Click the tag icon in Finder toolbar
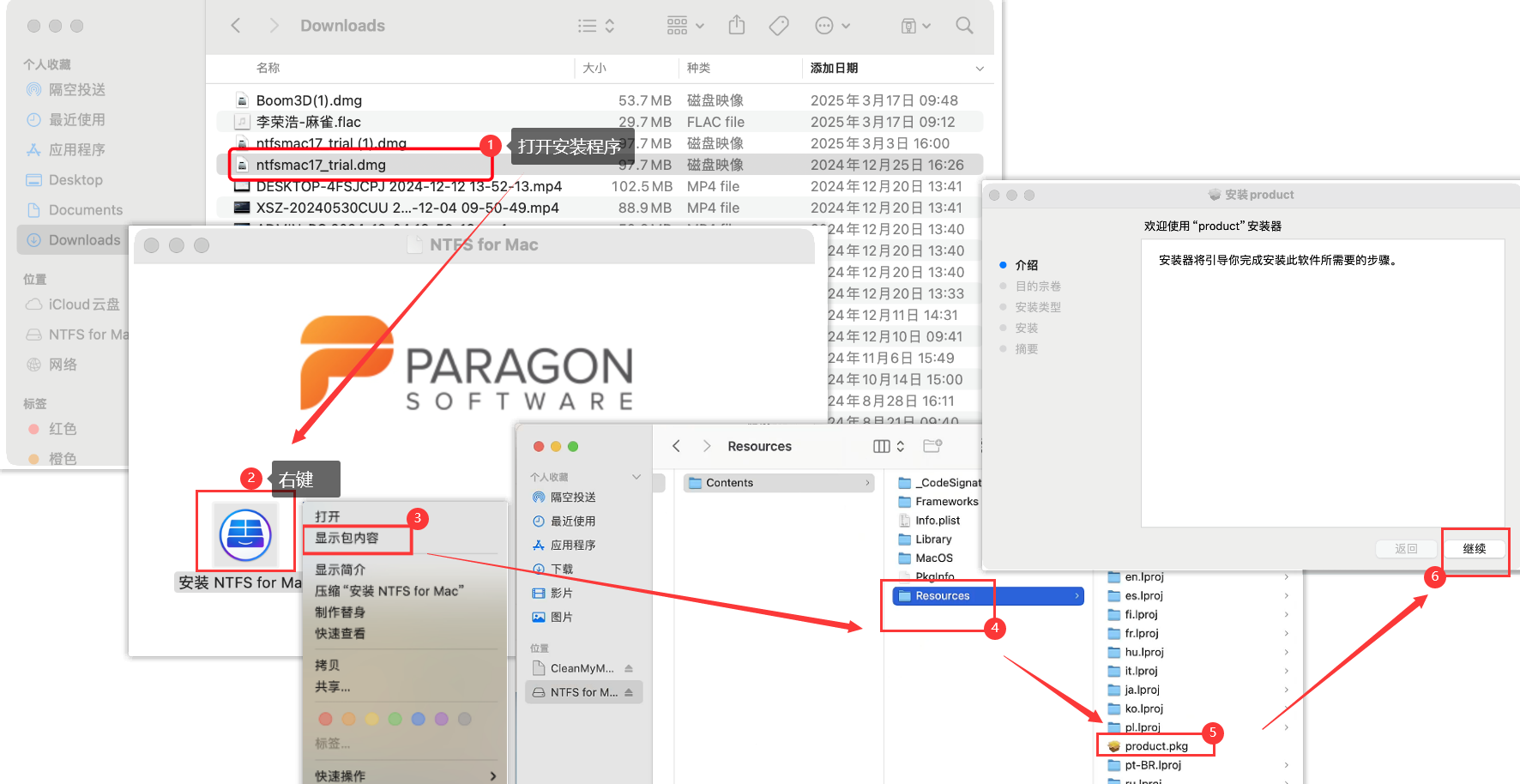Viewport: 1520px width, 784px height. tap(779, 26)
